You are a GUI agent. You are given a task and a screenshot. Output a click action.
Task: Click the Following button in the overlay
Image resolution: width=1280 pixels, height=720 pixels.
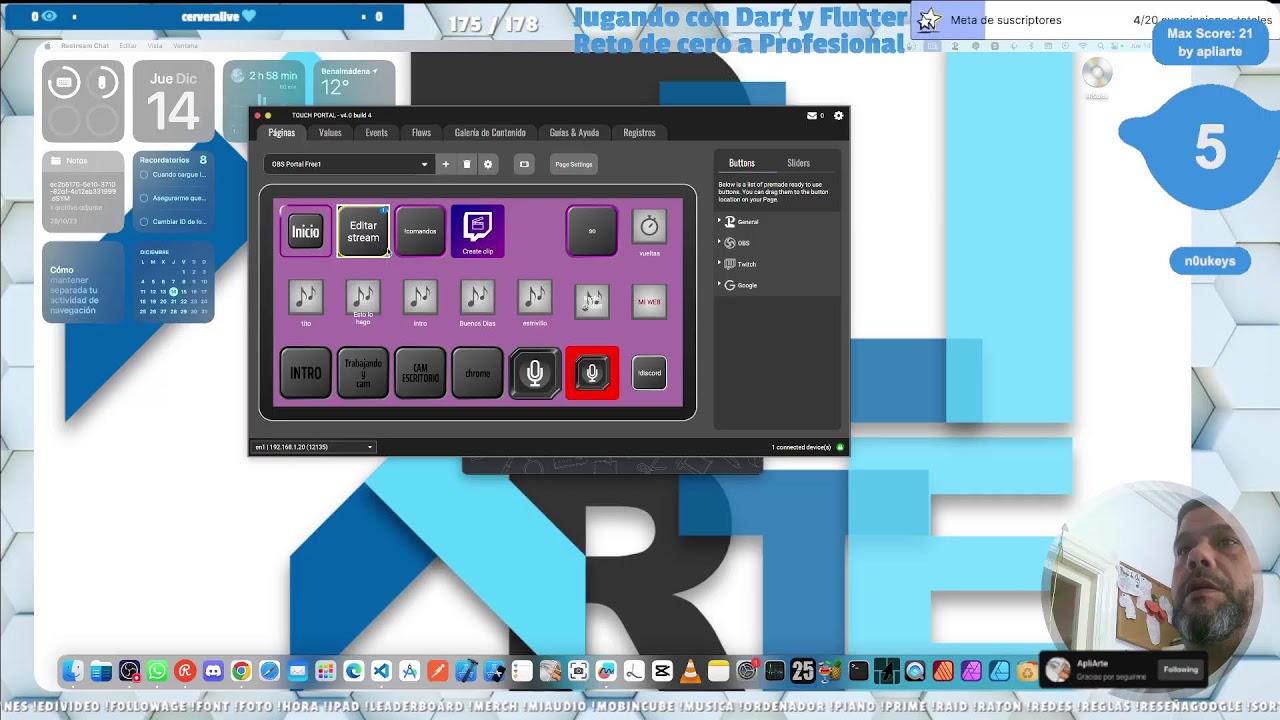point(1180,670)
